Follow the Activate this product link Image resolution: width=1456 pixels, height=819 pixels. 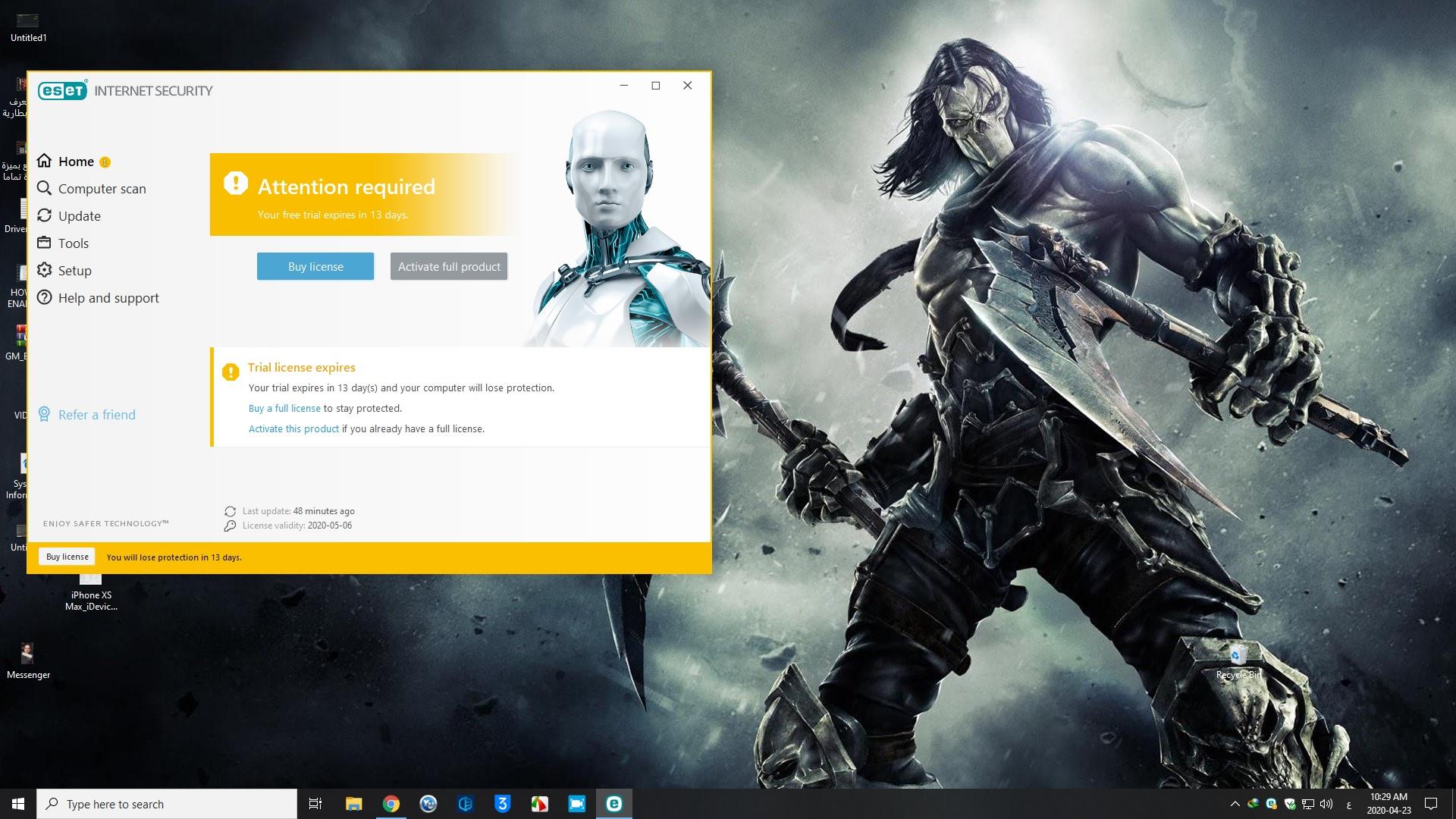click(x=293, y=428)
